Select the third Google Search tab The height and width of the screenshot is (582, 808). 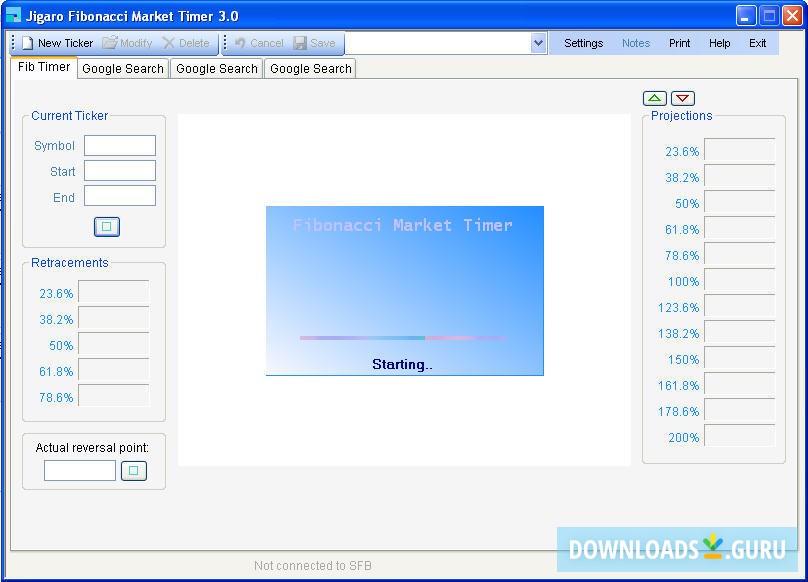click(x=310, y=69)
